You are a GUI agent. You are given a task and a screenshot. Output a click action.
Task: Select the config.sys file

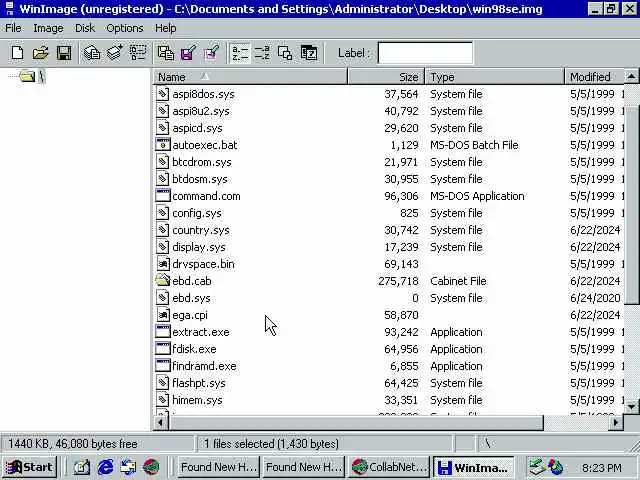pyautogui.click(x=197, y=213)
